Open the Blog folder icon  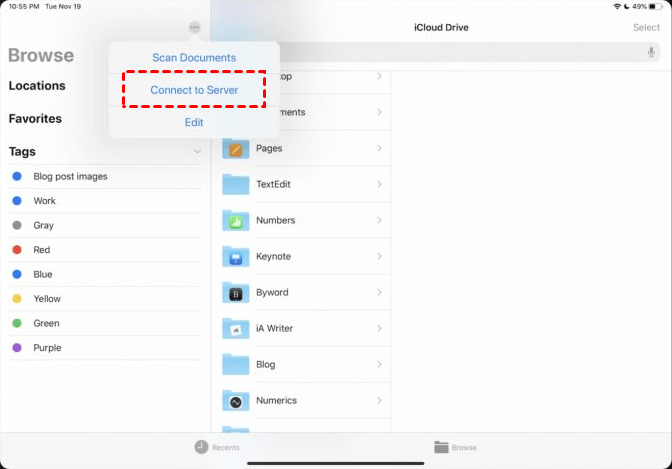pos(235,364)
